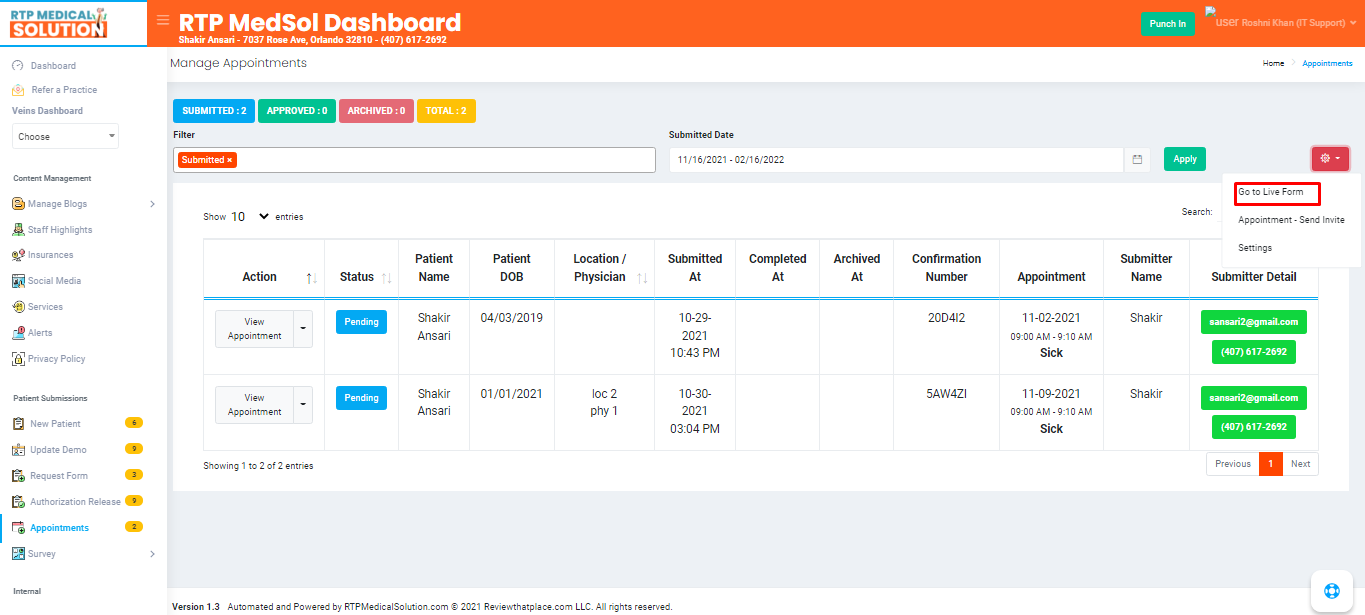The image size is (1365, 615).
Task: Click email button in the 11-02-2021 appointment row
Action: [x=1254, y=322]
